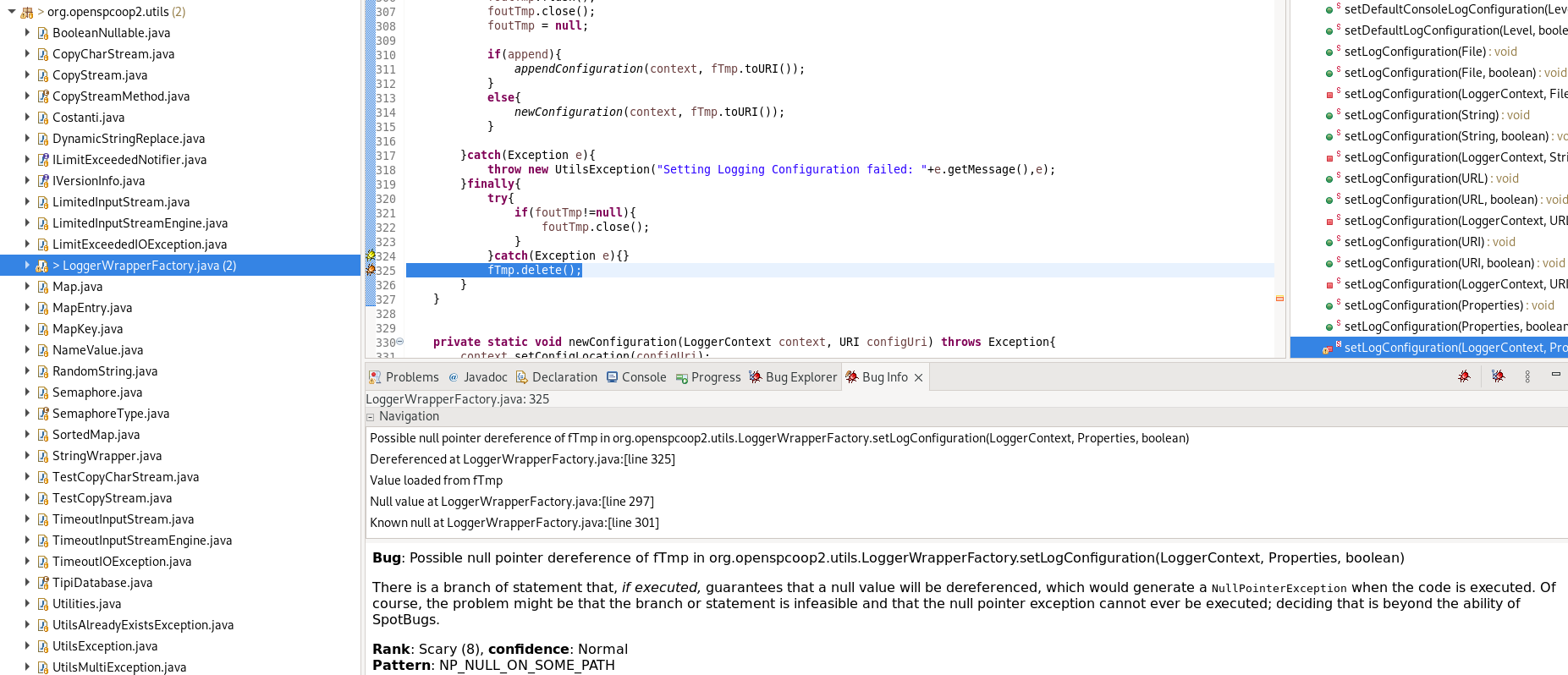Click the Costanti.java file icon

pyautogui.click(x=42, y=118)
